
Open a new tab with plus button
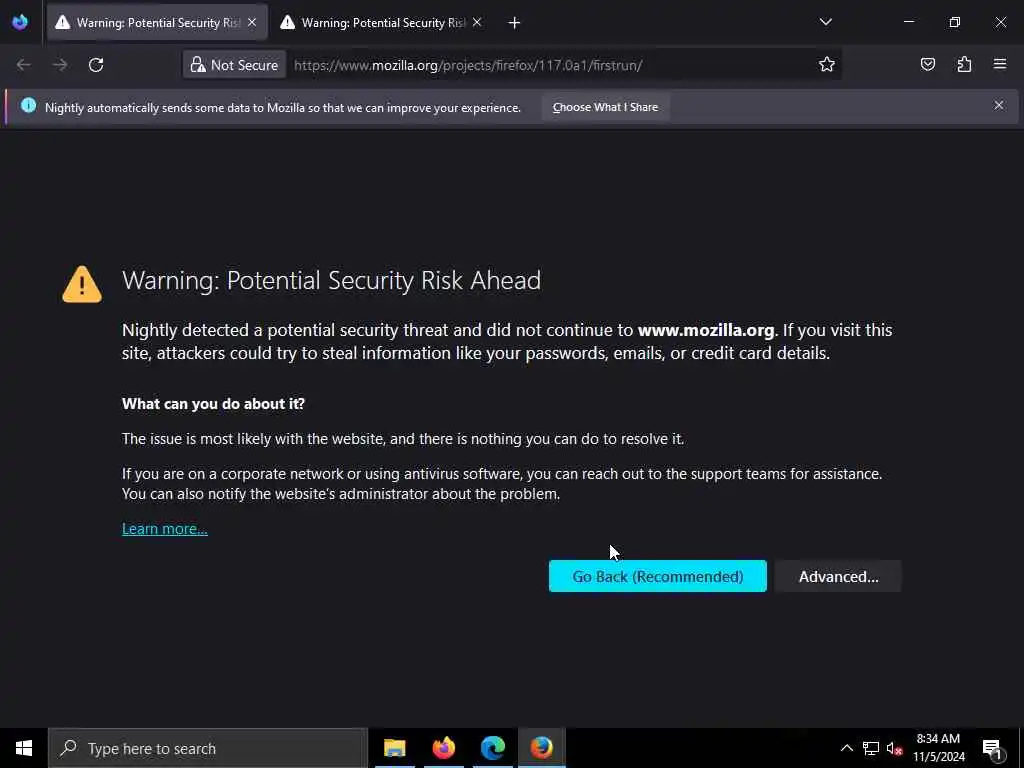(514, 23)
